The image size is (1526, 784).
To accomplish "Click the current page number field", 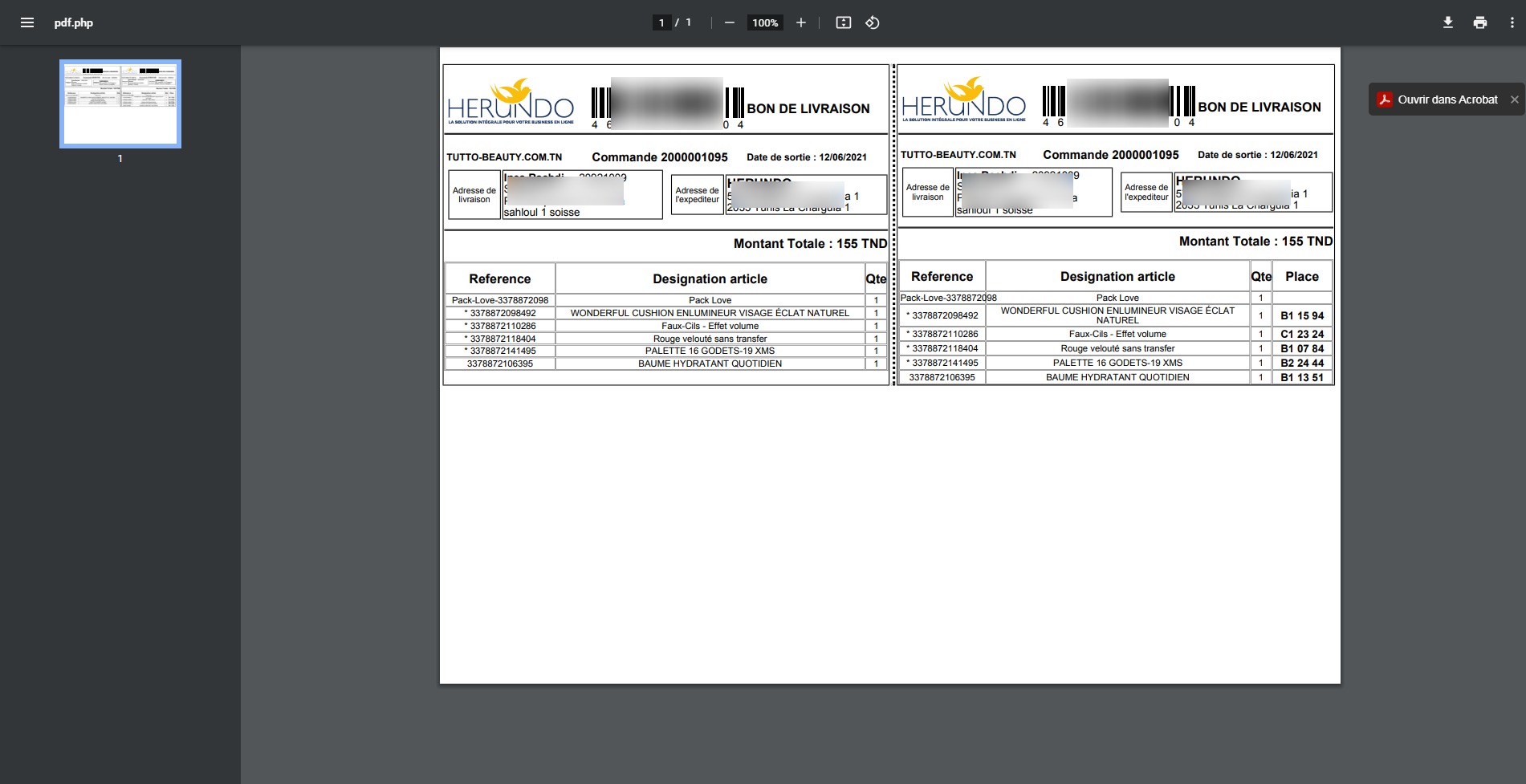I will (x=661, y=22).
